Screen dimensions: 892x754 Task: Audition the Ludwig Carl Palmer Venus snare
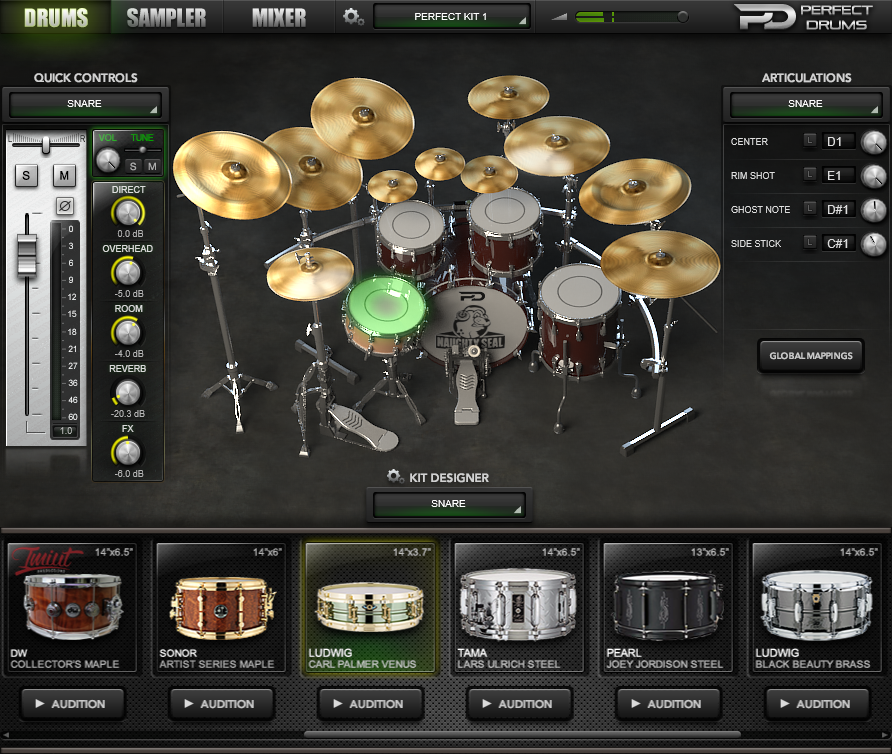[x=370, y=704]
